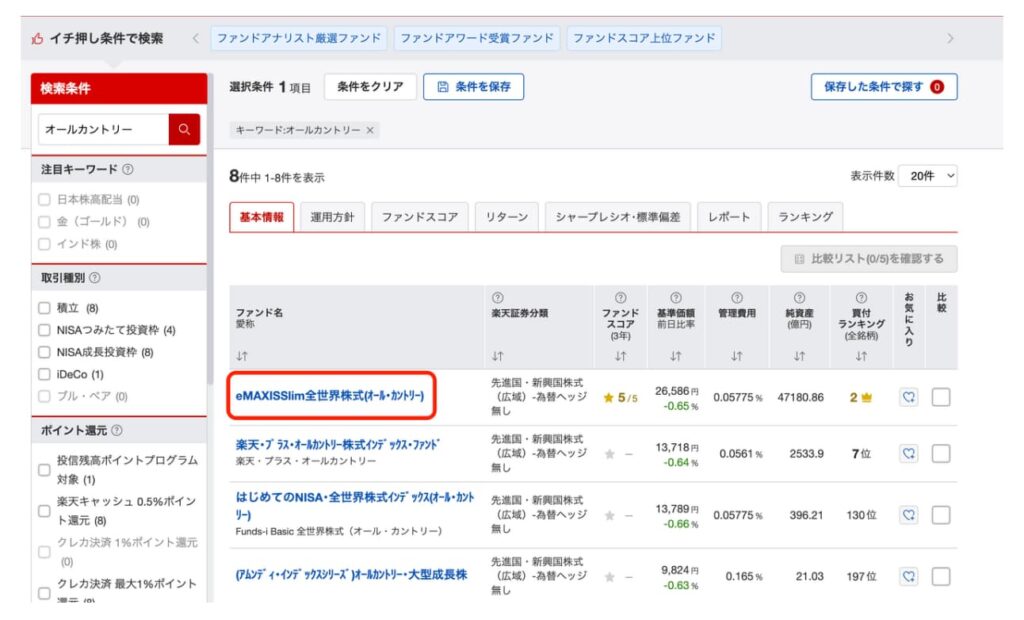This screenshot has height=620, width=1024.
Task: Check the 積立 (8) checkbox
Action: [x=44, y=308]
